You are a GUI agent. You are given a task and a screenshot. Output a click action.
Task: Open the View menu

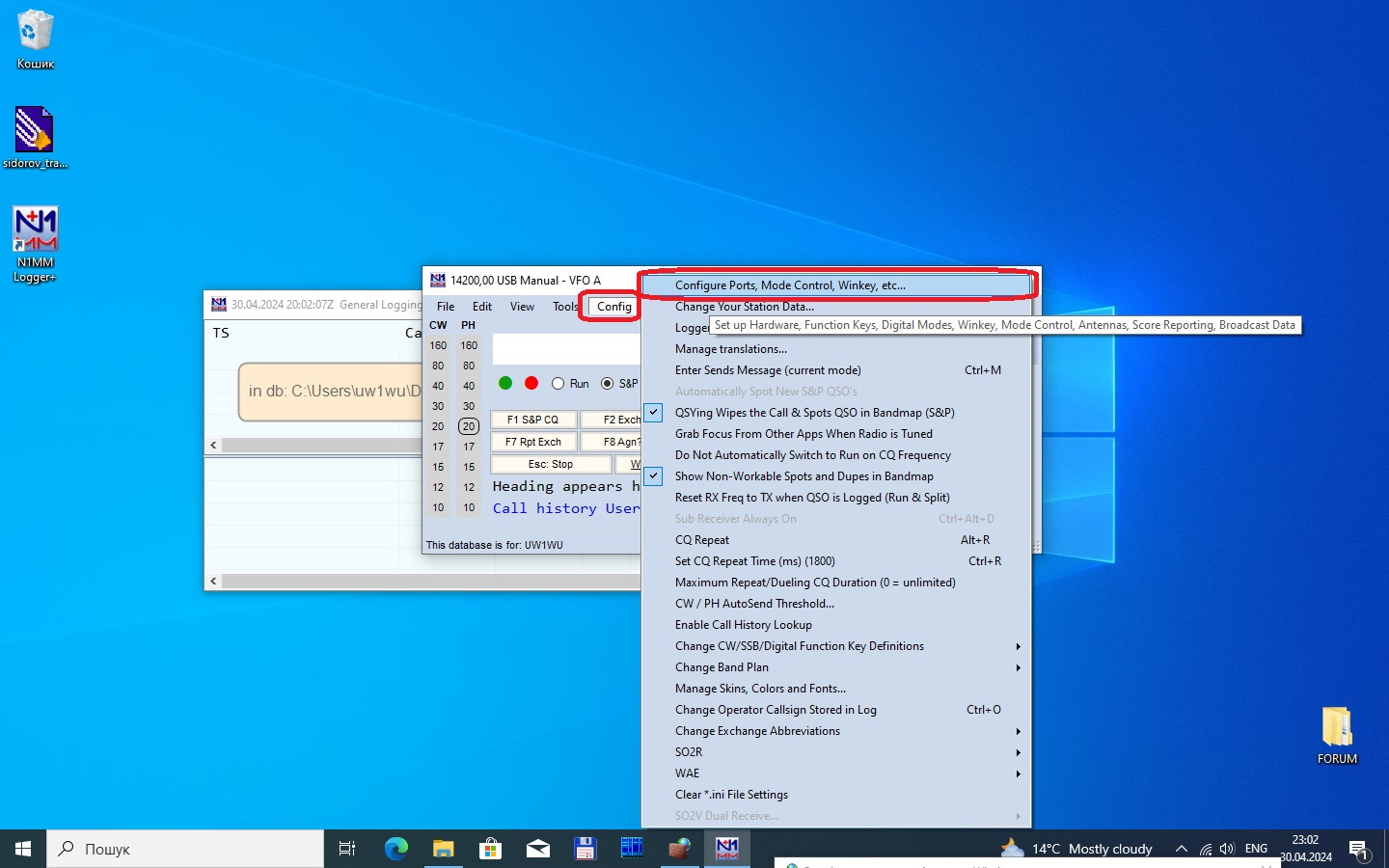(x=522, y=307)
